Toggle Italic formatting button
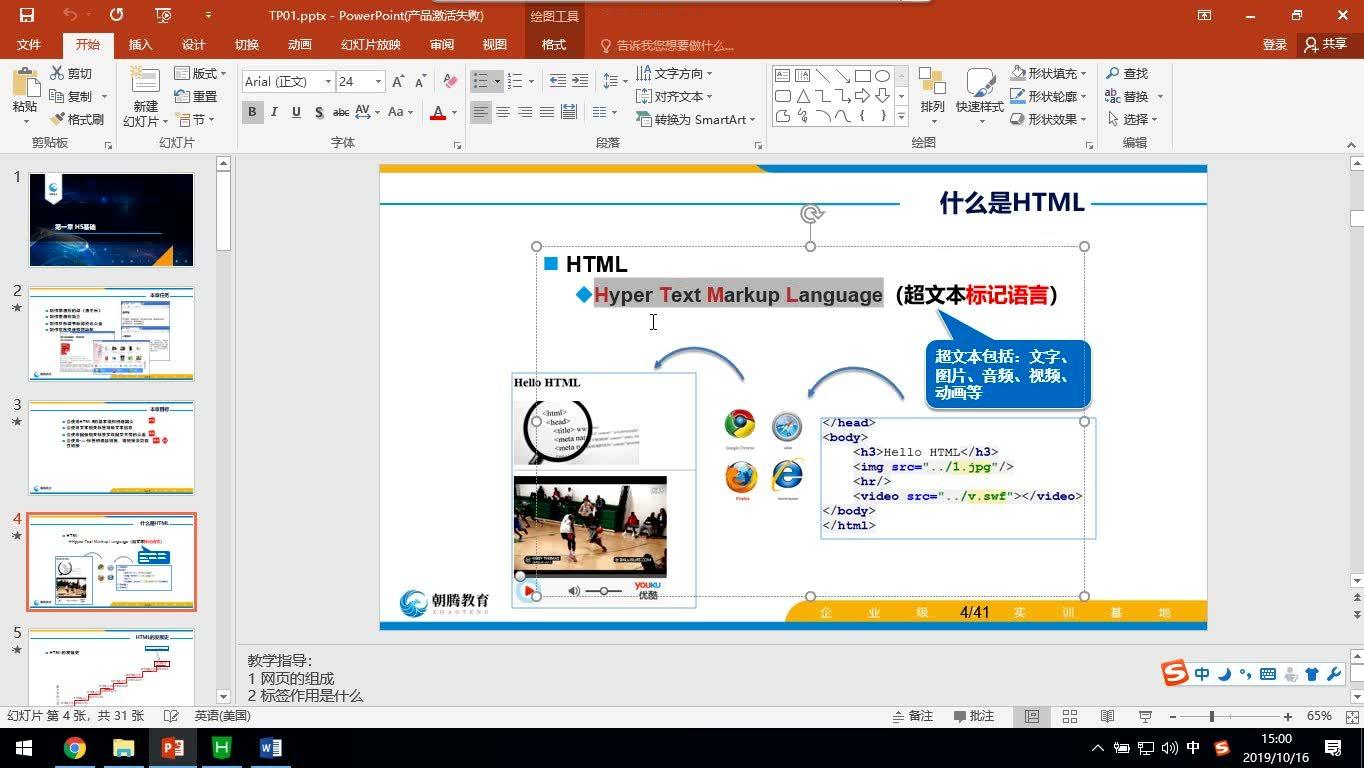The height and width of the screenshot is (768, 1364). (x=274, y=113)
